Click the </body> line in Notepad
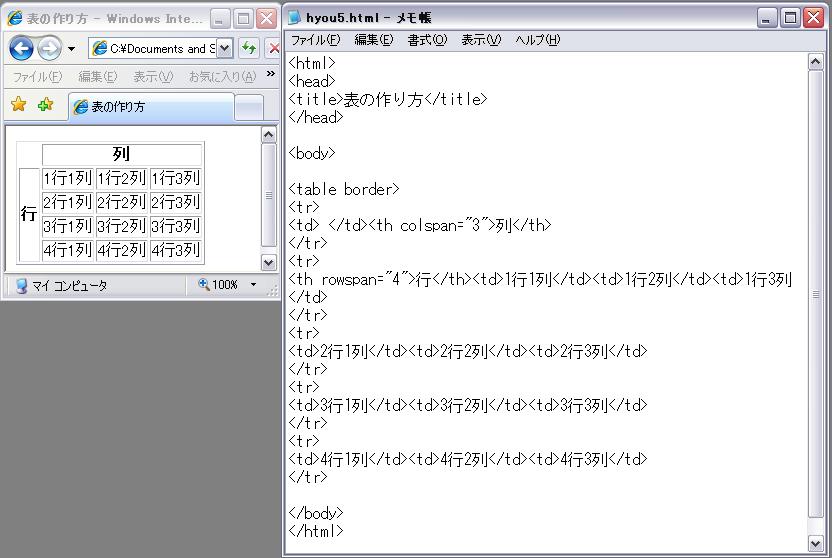Image resolution: width=832 pixels, height=558 pixels. point(316,513)
